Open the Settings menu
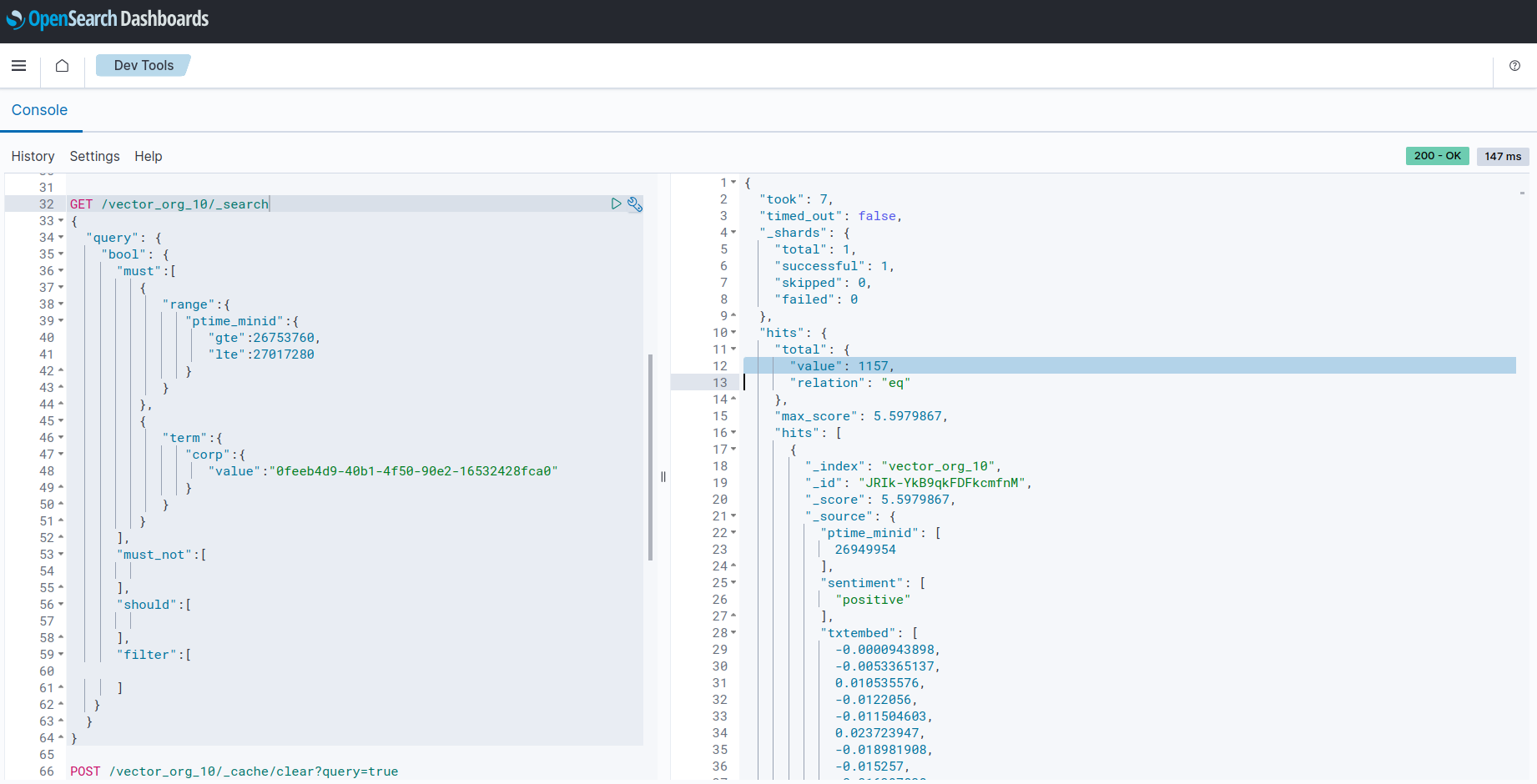The width and height of the screenshot is (1537, 784). tap(94, 156)
